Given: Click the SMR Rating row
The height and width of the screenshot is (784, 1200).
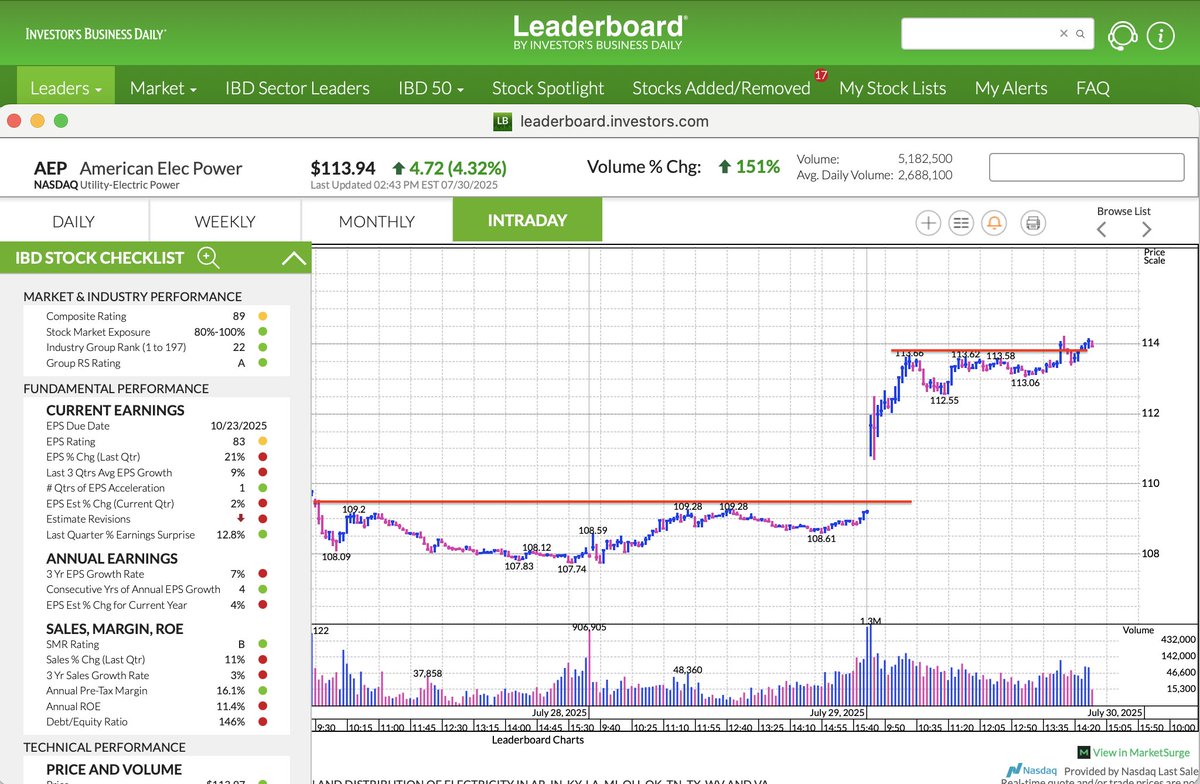Looking at the screenshot, I should (156, 644).
